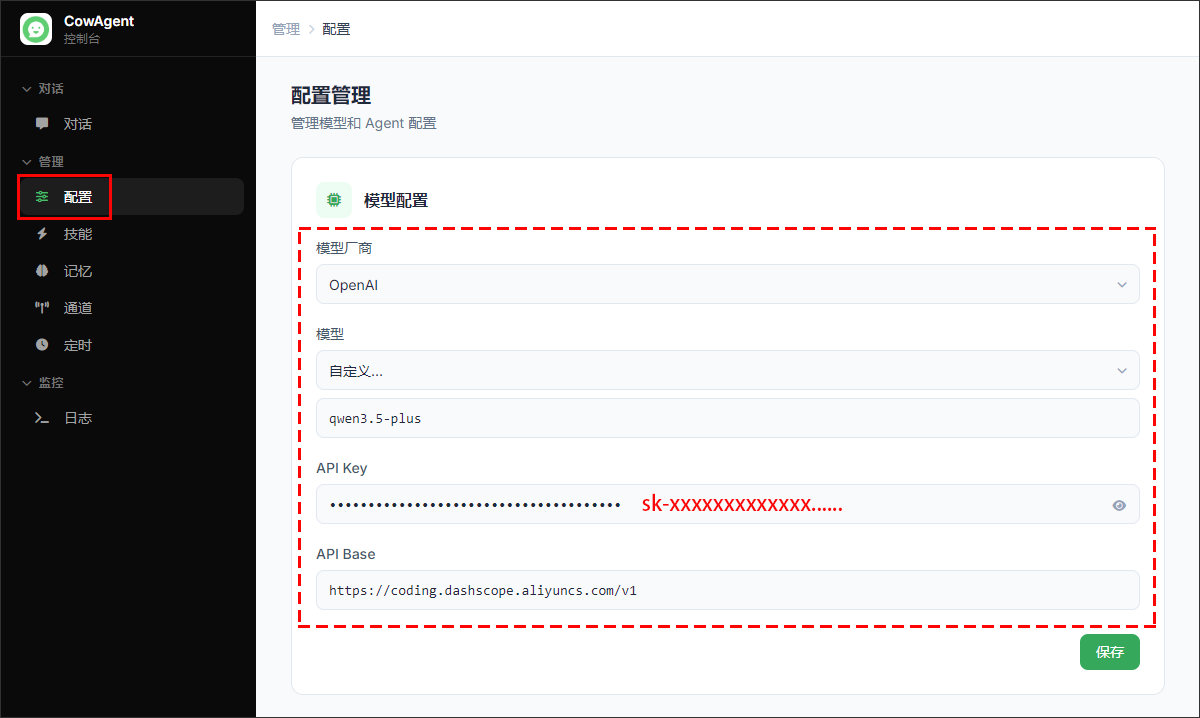Click the brain icon for 记忆
The width and height of the screenshot is (1200, 718).
[x=42, y=271]
